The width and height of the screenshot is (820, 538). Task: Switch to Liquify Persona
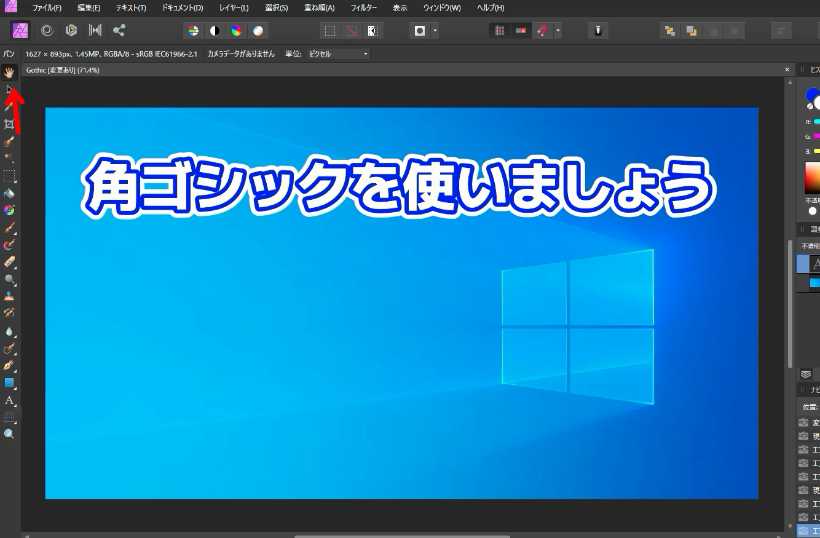coord(47,30)
